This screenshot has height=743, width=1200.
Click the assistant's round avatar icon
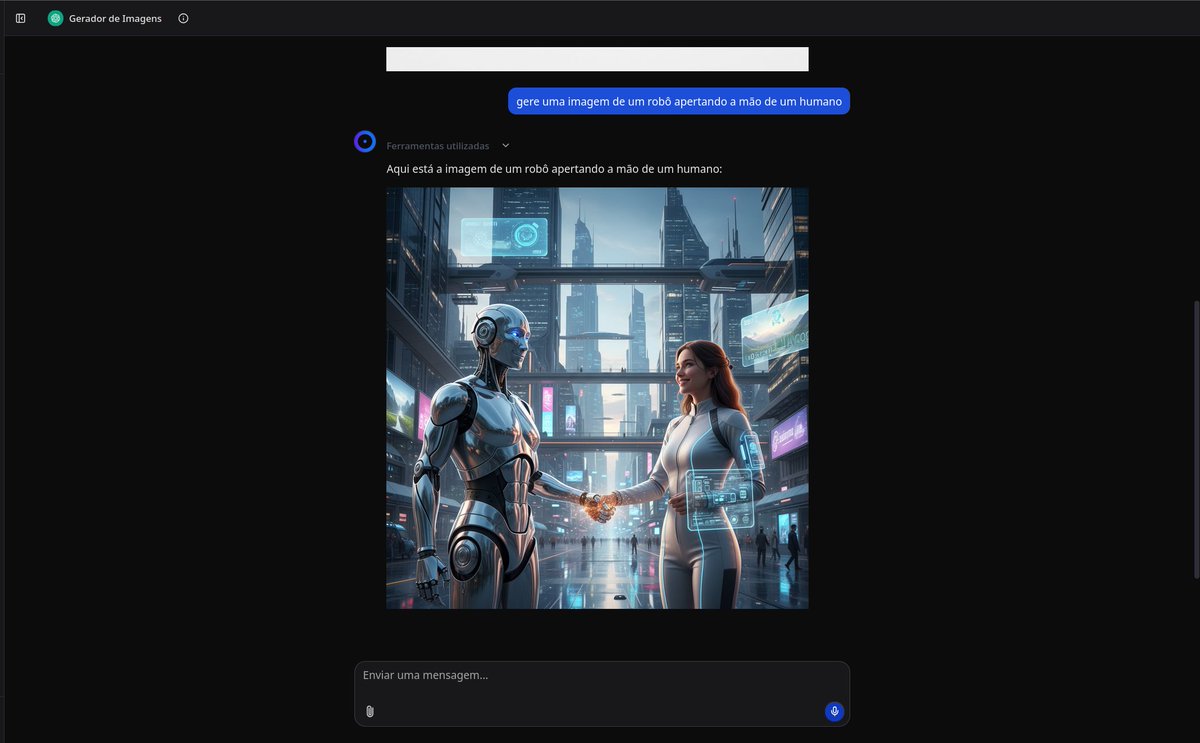pos(365,142)
